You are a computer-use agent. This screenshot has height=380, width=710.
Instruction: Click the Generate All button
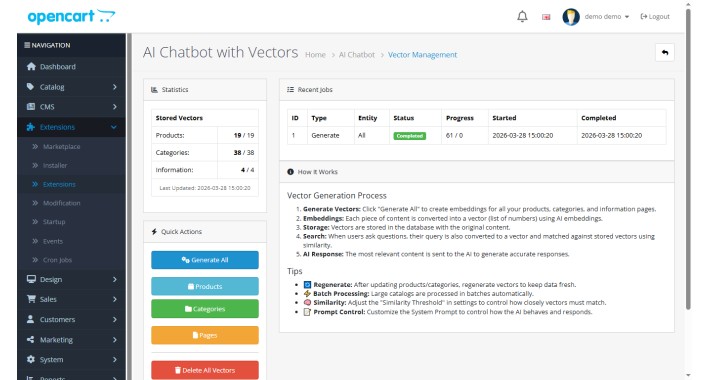click(205, 260)
